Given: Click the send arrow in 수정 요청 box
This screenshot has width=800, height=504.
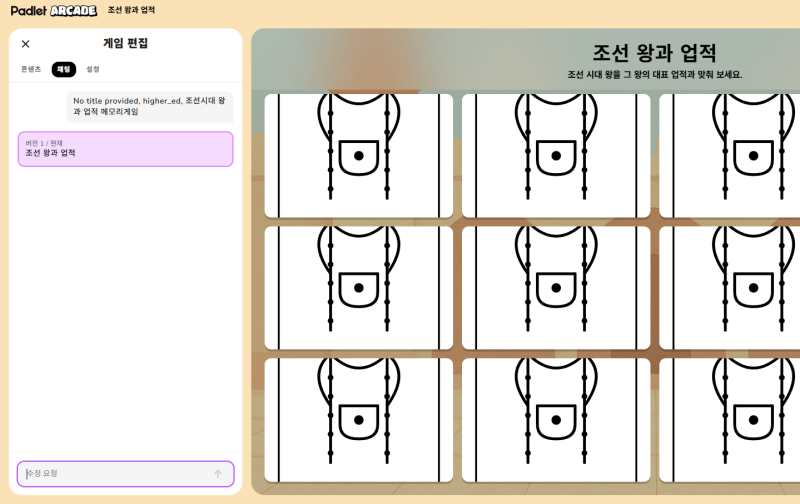Looking at the screenshot, I should point(218,474).
